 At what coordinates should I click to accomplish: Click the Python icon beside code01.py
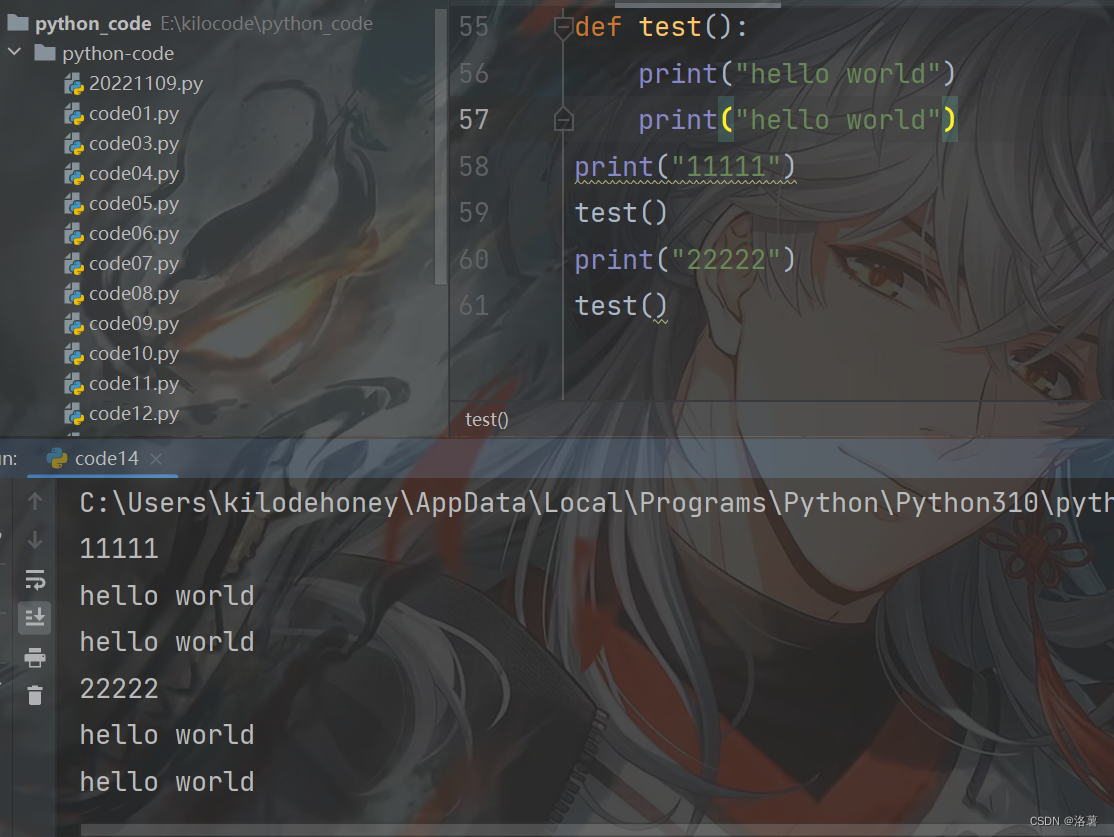[74, 114]
